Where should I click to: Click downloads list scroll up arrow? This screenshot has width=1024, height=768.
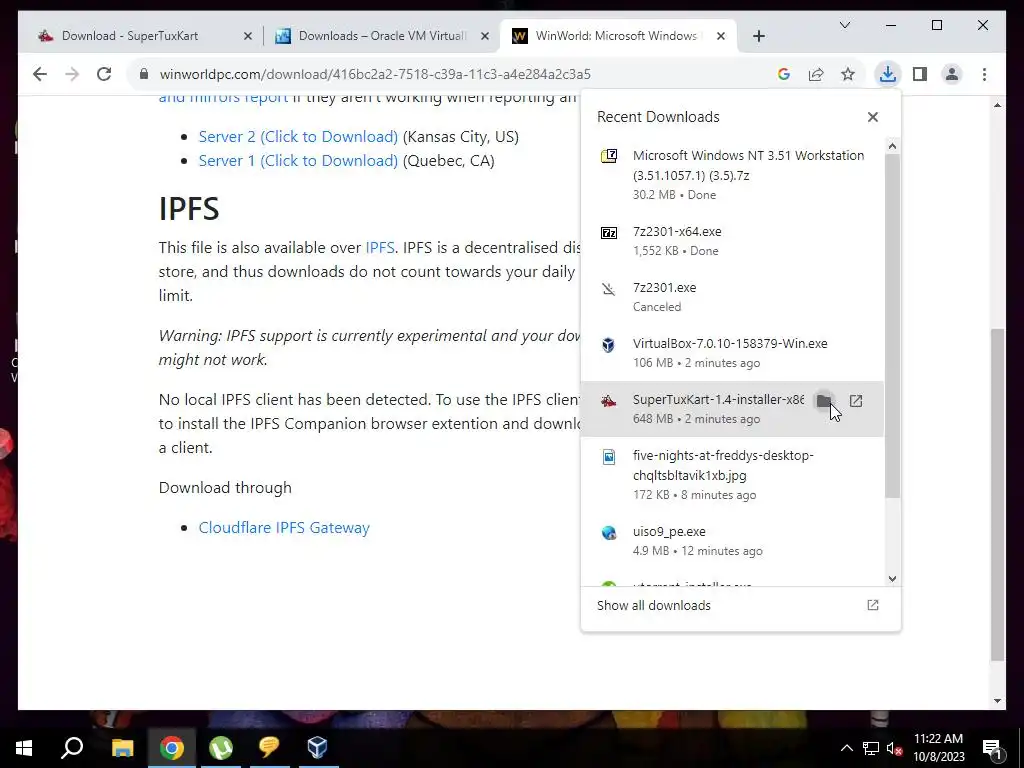tap(892, 146)
